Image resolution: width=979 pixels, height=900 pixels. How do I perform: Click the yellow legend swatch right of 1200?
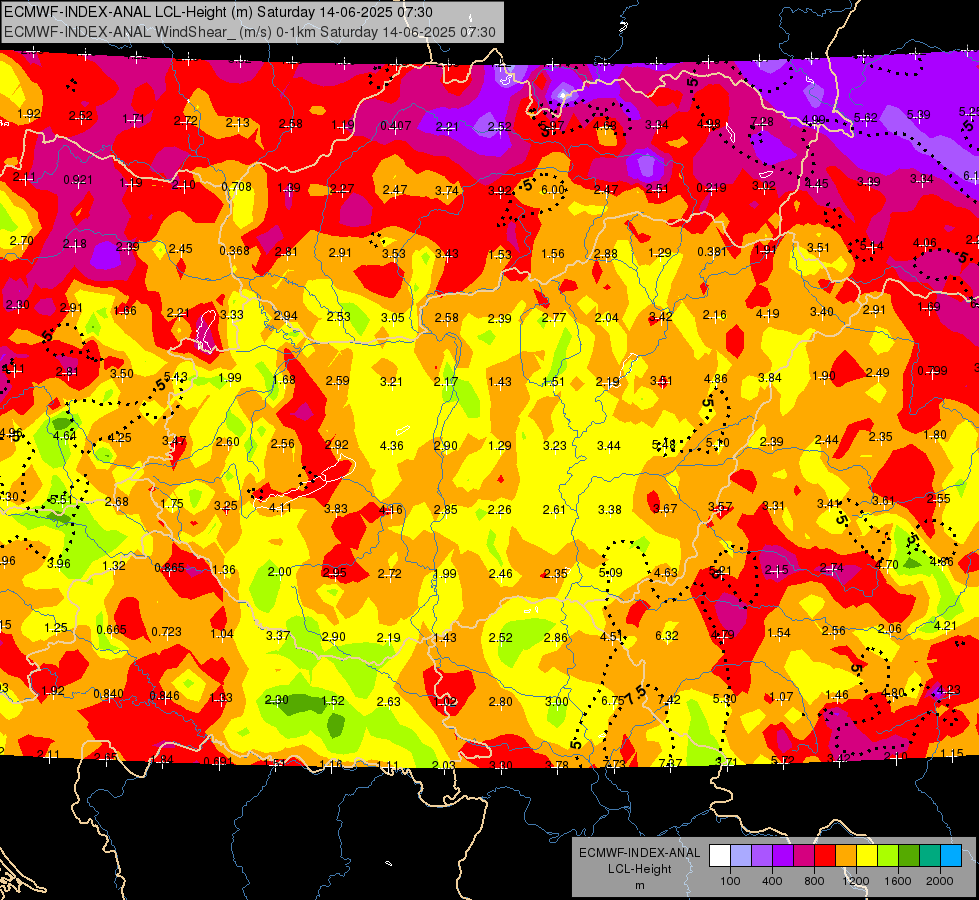[x=867, y=856]
